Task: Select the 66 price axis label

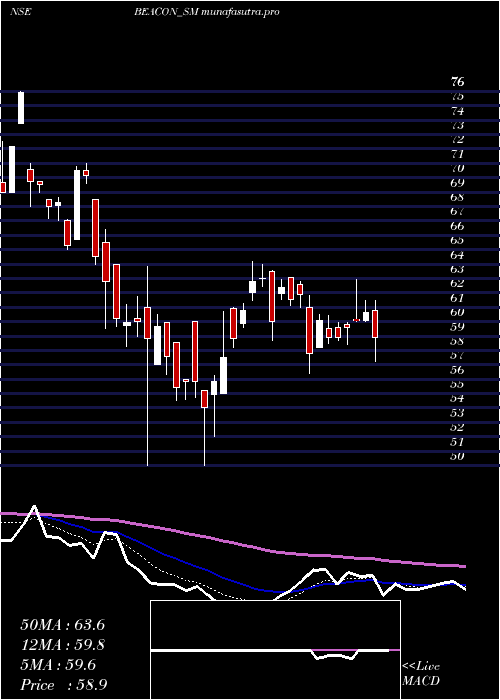Action: [458, 226]
